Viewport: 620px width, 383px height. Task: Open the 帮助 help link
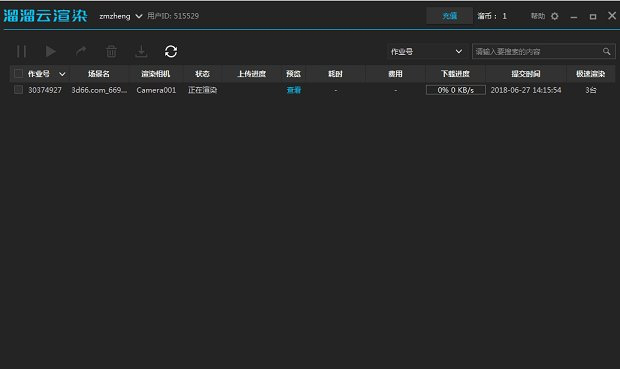pos(537,16)
